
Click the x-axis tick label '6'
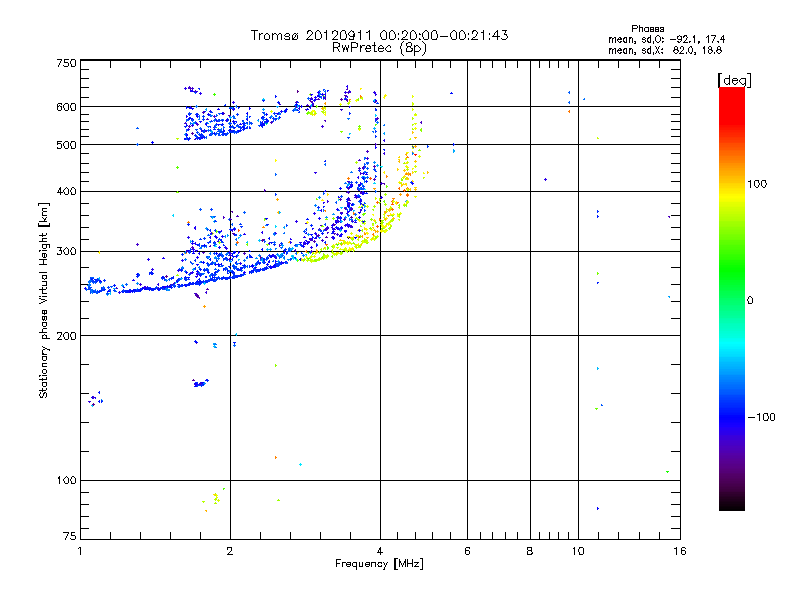(x=467, y=551)
